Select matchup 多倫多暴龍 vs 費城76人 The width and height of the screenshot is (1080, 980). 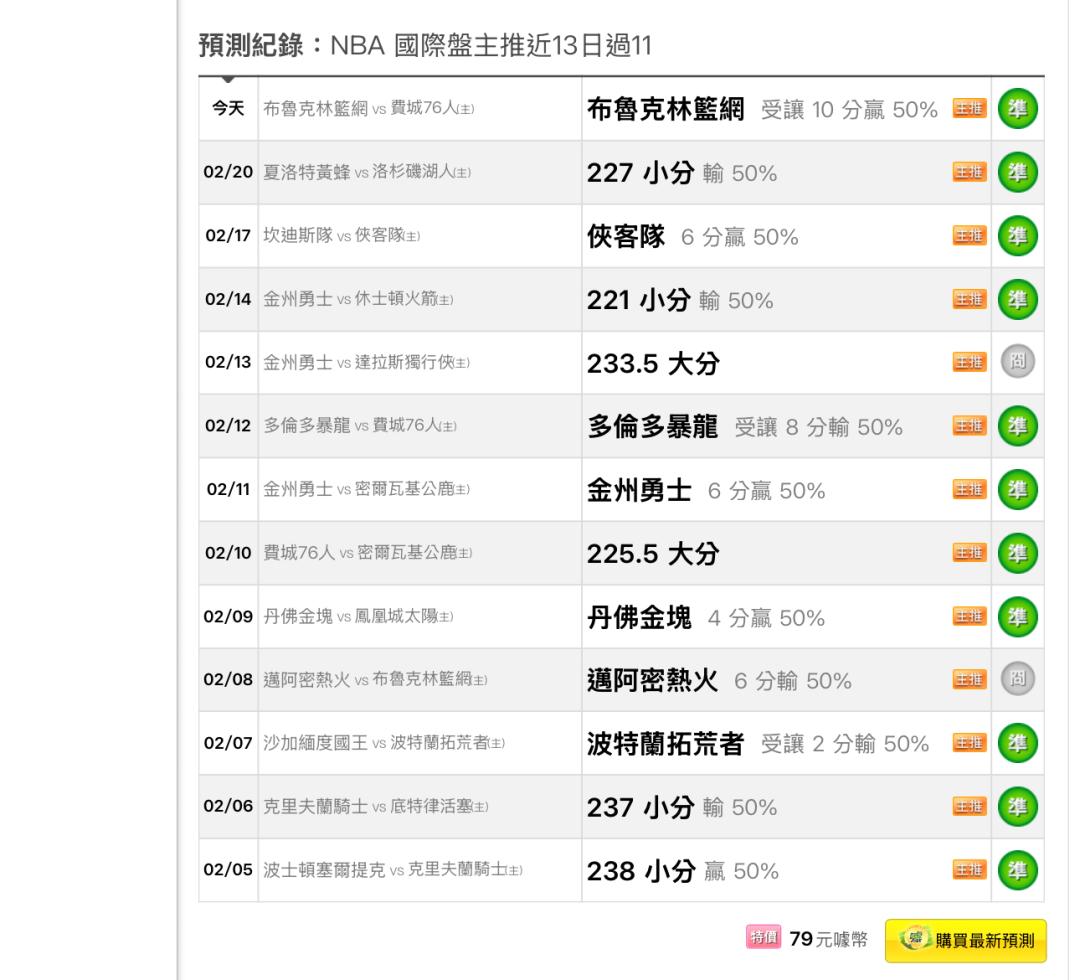(x=360, y=426)
